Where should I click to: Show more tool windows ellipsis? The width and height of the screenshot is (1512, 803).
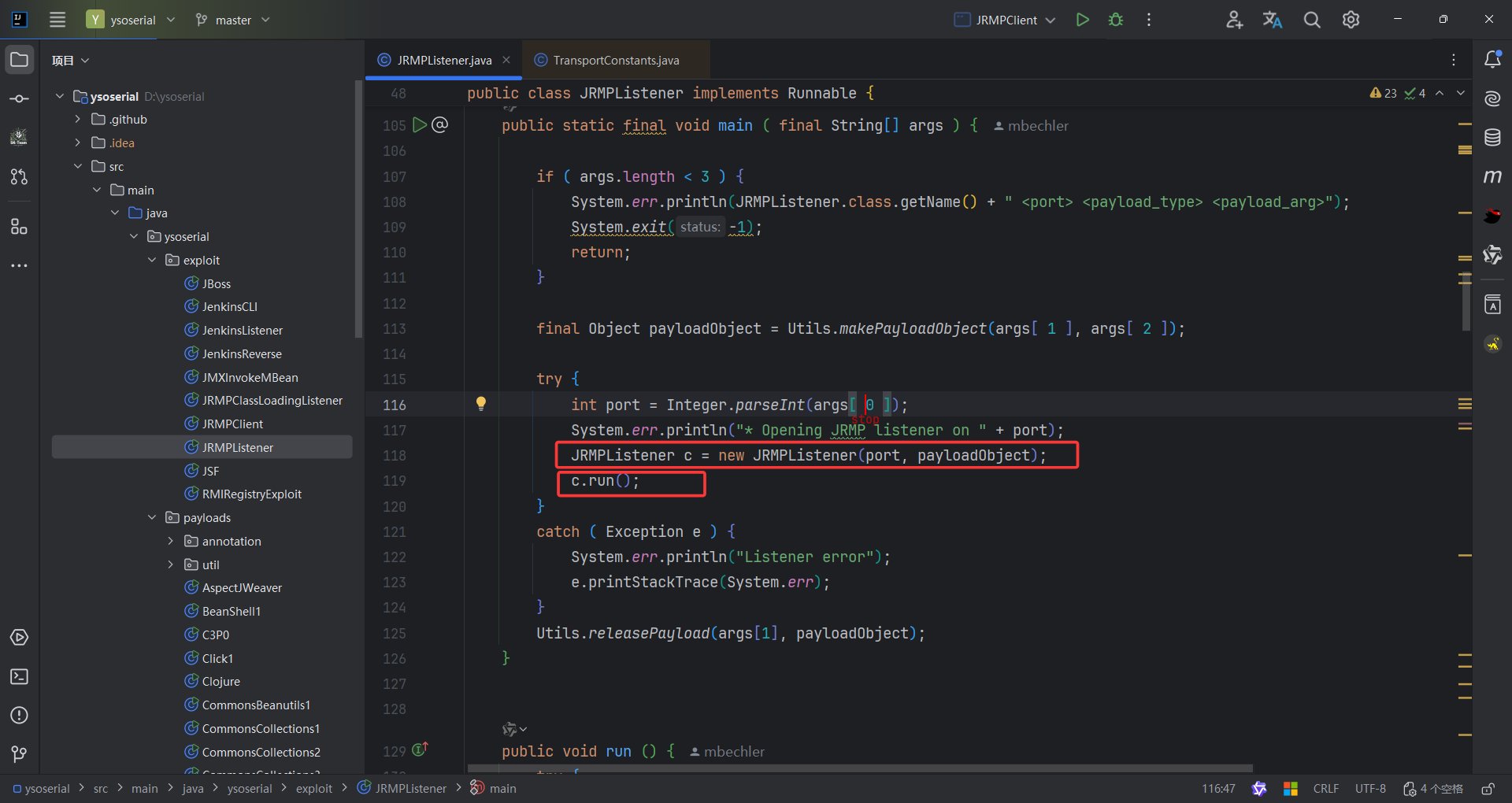click(20, 266)
